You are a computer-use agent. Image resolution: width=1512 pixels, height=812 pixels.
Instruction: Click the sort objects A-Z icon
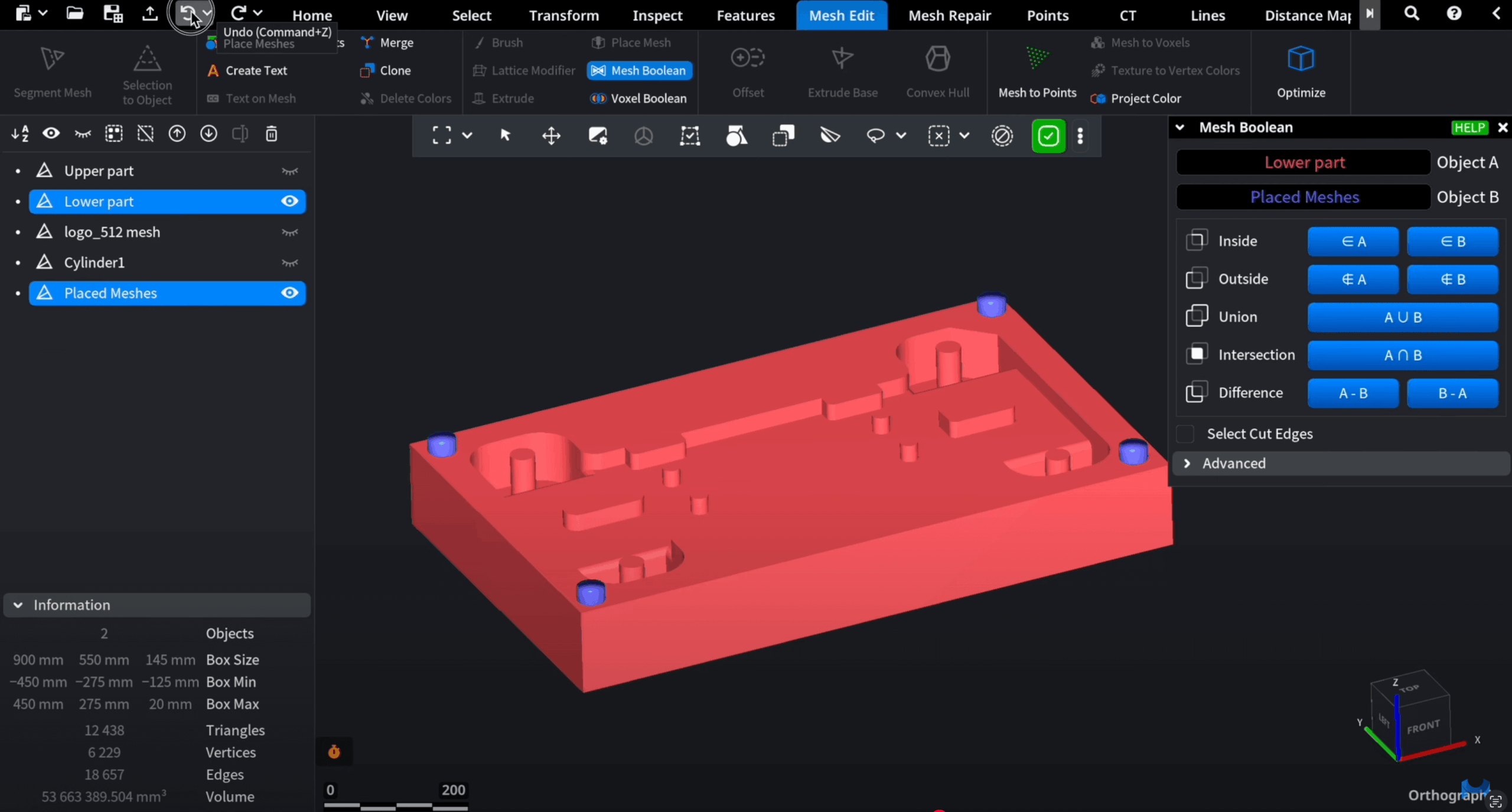coord(19,134)
